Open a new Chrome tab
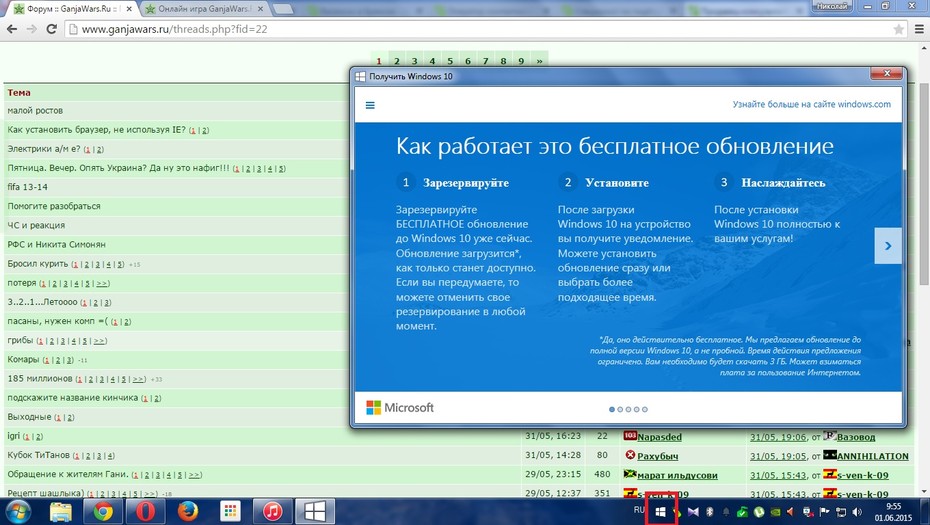This screenshot has width=930, height=525. pyautogui.click(x=283, y=9)
